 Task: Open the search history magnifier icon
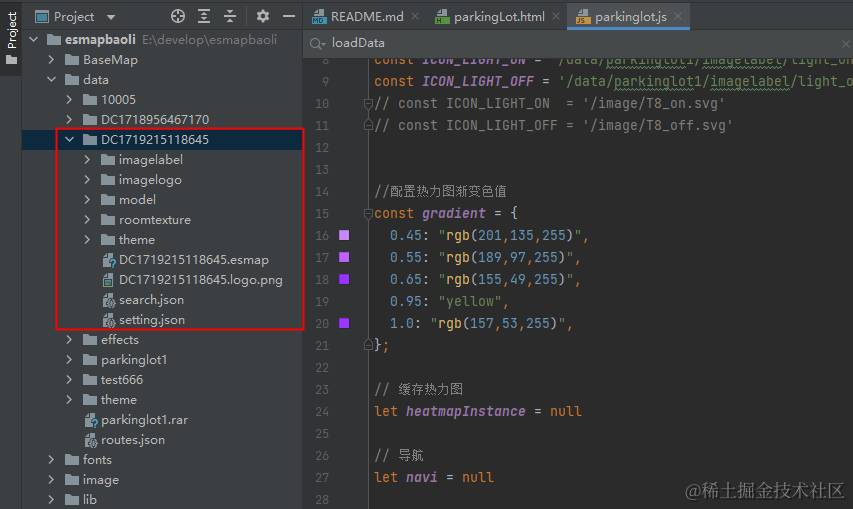point(317,44)
